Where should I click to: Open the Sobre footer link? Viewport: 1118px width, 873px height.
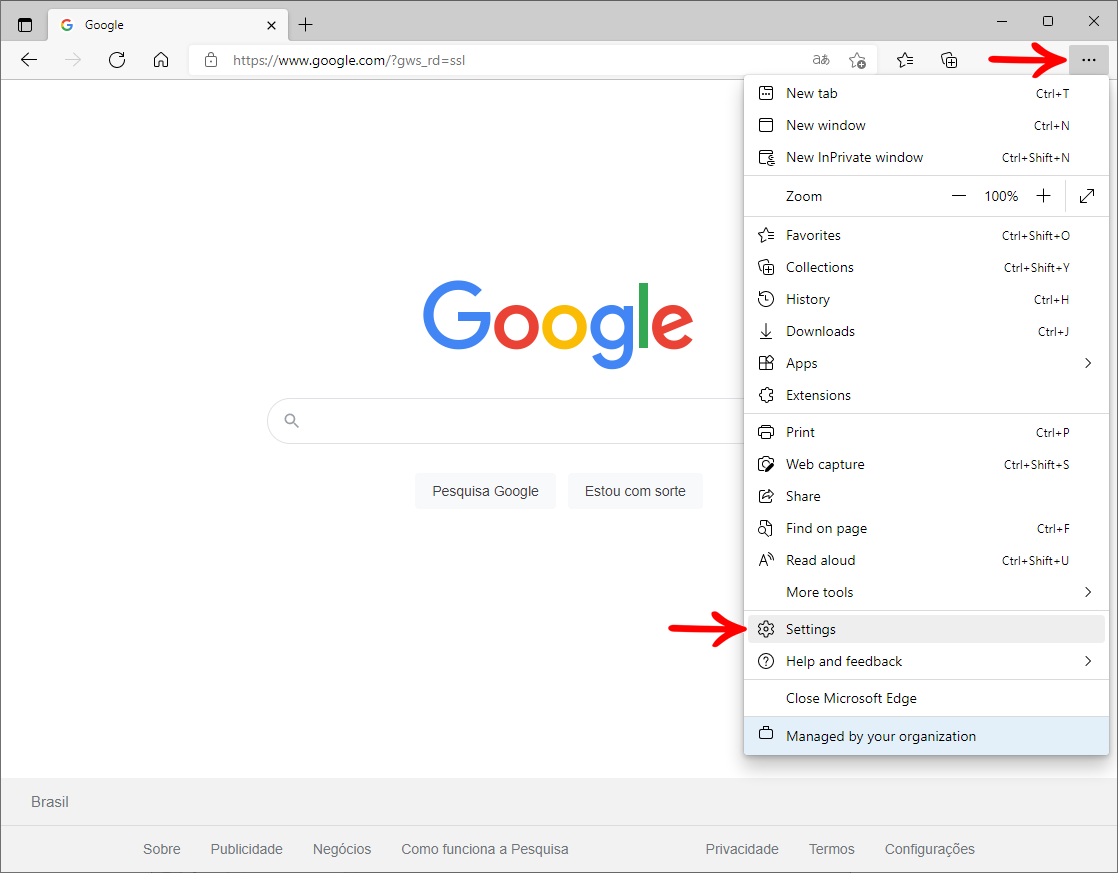tap(161, 849)
